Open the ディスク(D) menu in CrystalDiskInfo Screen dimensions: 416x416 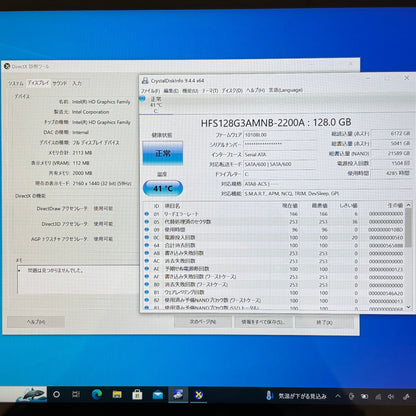point(232,90)
